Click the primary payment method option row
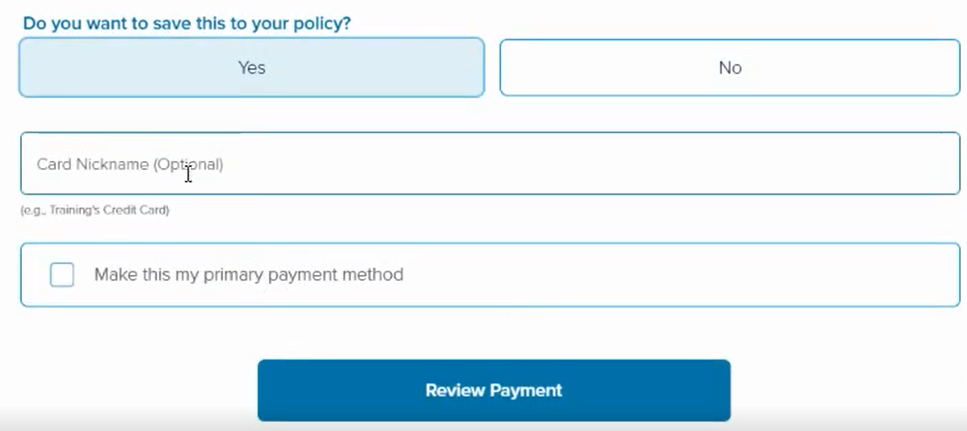 coord(490,274)
